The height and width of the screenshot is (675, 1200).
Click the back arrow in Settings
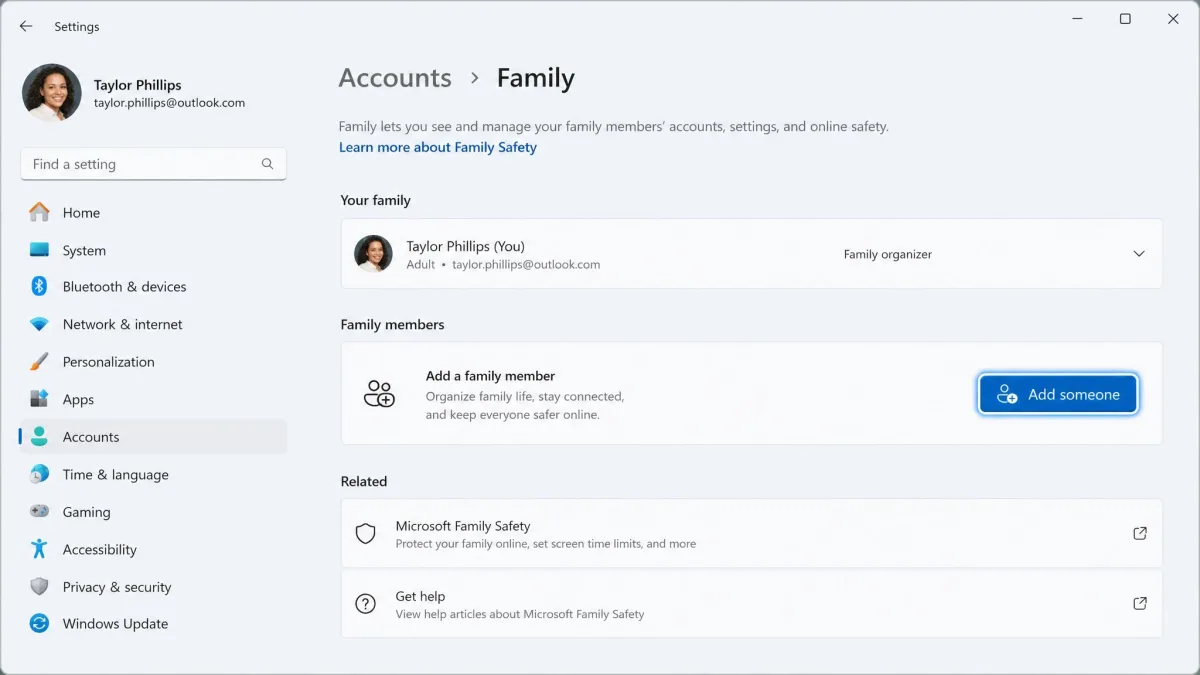coord(26,26)
